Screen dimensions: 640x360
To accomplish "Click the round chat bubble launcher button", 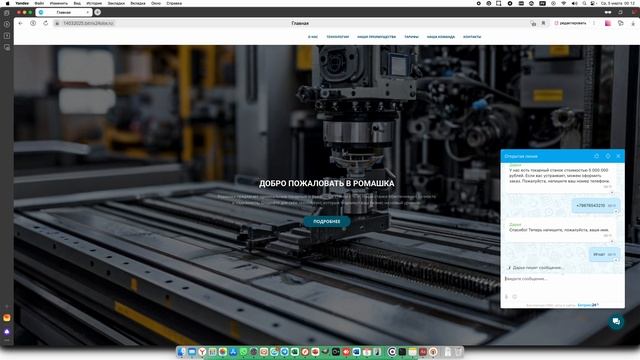I will tap(616, 322).
